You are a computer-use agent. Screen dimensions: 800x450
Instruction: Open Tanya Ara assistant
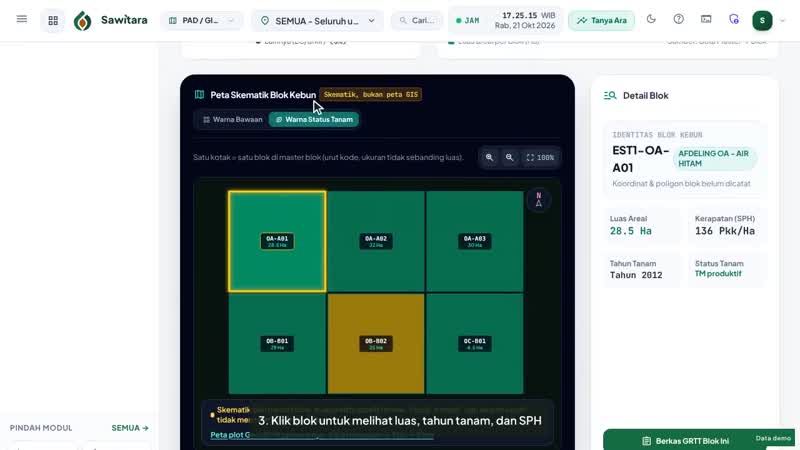(x=602, y=20)
